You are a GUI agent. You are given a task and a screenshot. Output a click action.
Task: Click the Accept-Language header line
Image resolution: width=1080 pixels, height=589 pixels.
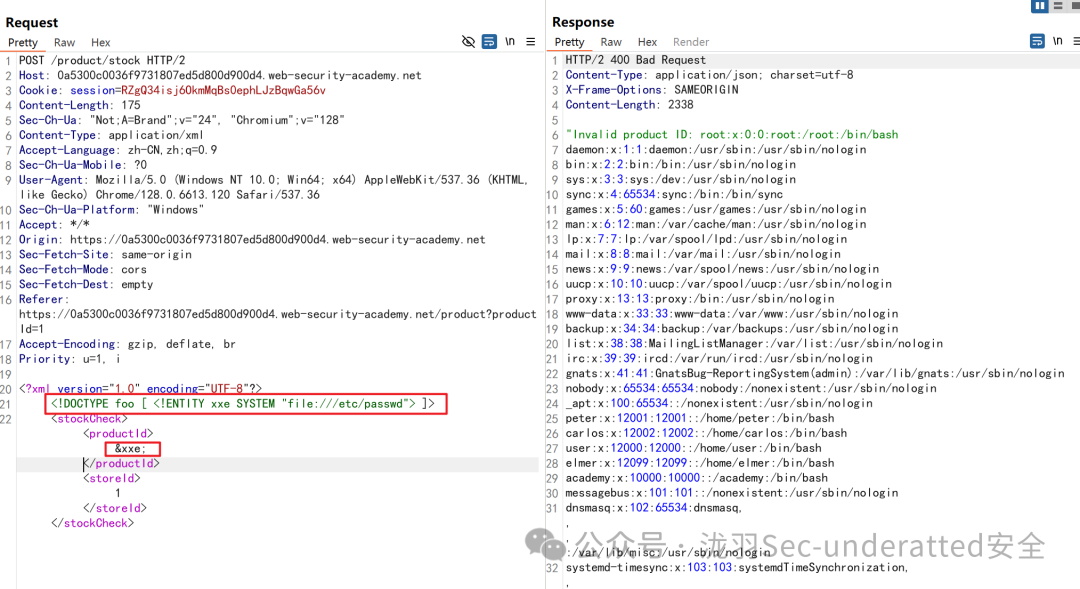click(x=118, y=150)
